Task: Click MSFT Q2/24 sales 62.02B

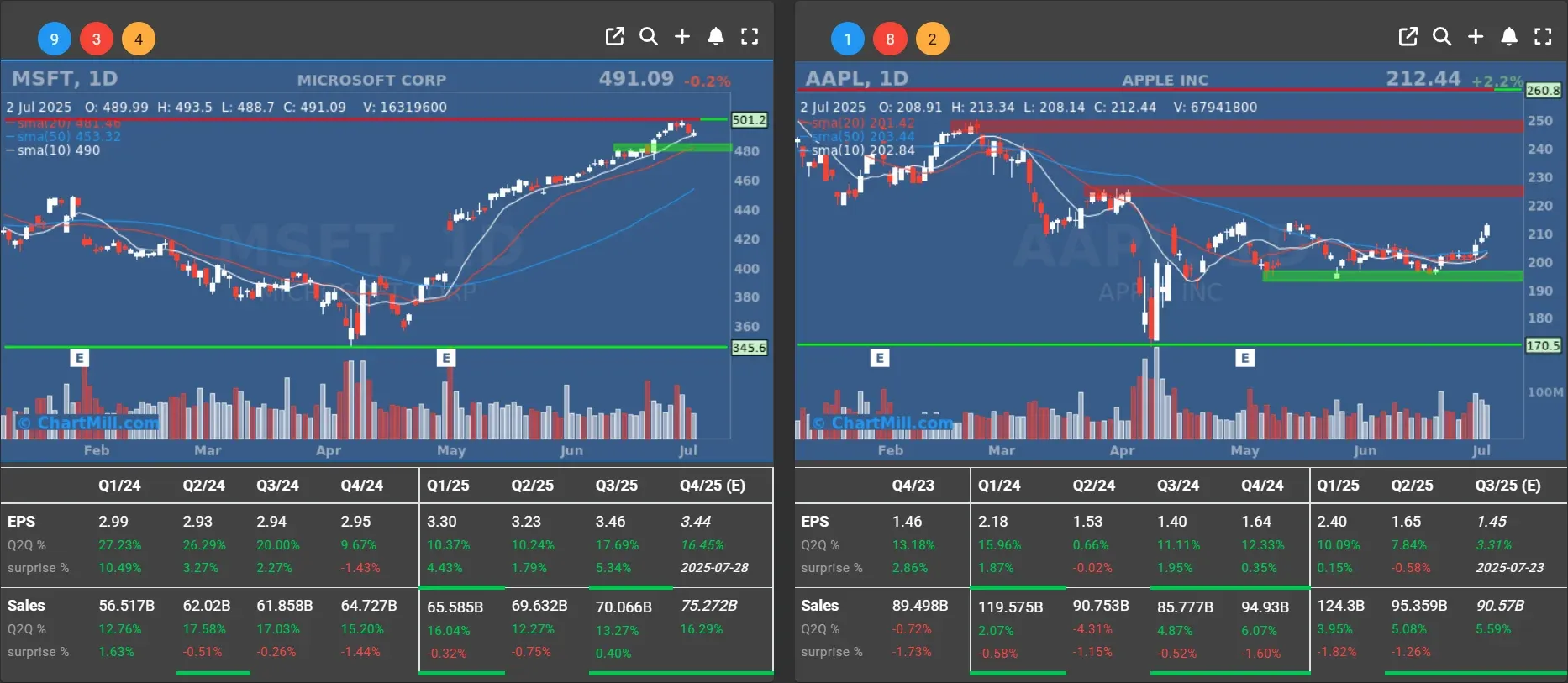Action: point(207,606)
